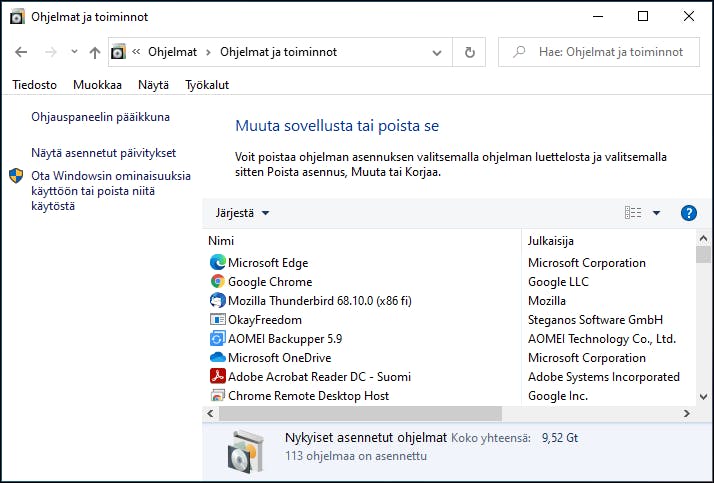Viewport: 714px width, 483px height.
Task: Click the blue help question mark icon
Action: pos(688,213)
